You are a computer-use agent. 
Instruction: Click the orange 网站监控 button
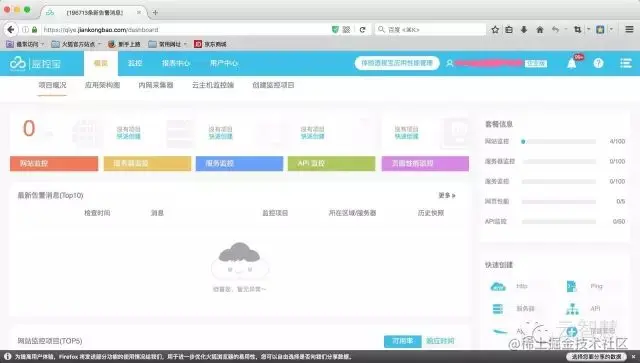(x=54, y=163)
